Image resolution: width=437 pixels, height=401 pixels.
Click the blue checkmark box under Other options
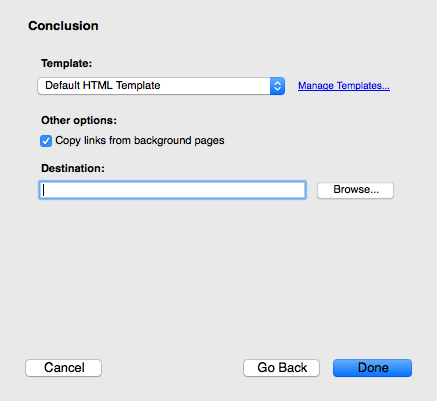[46, 141]
